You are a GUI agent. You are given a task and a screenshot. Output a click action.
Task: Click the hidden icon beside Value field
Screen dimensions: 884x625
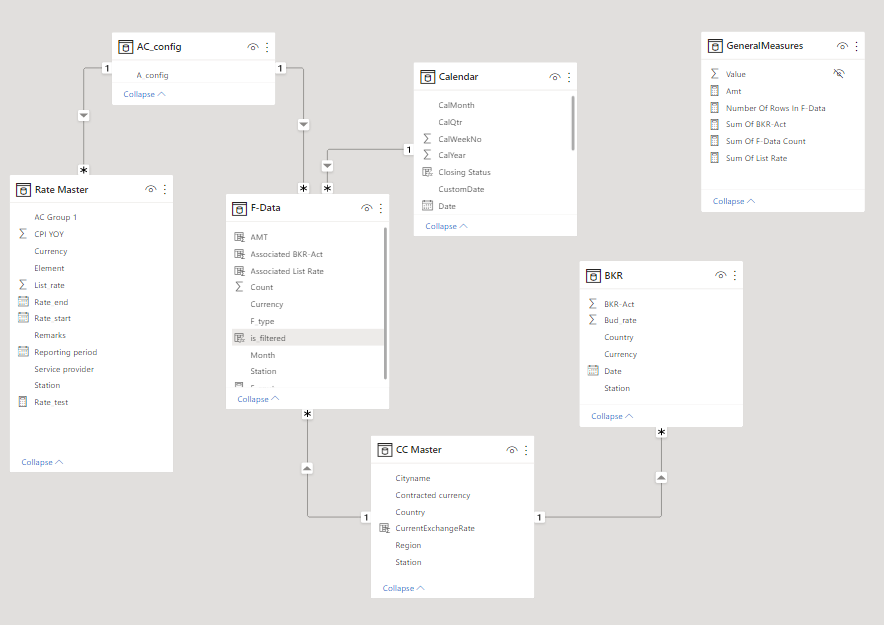[x=839, y=74]
